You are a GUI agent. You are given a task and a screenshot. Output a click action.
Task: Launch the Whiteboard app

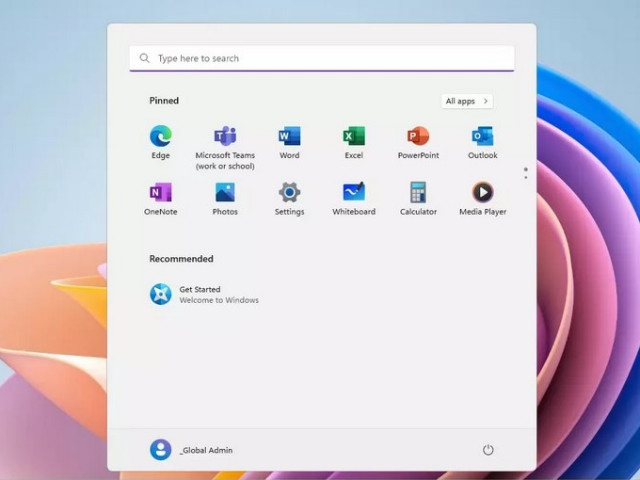point(354,193)
